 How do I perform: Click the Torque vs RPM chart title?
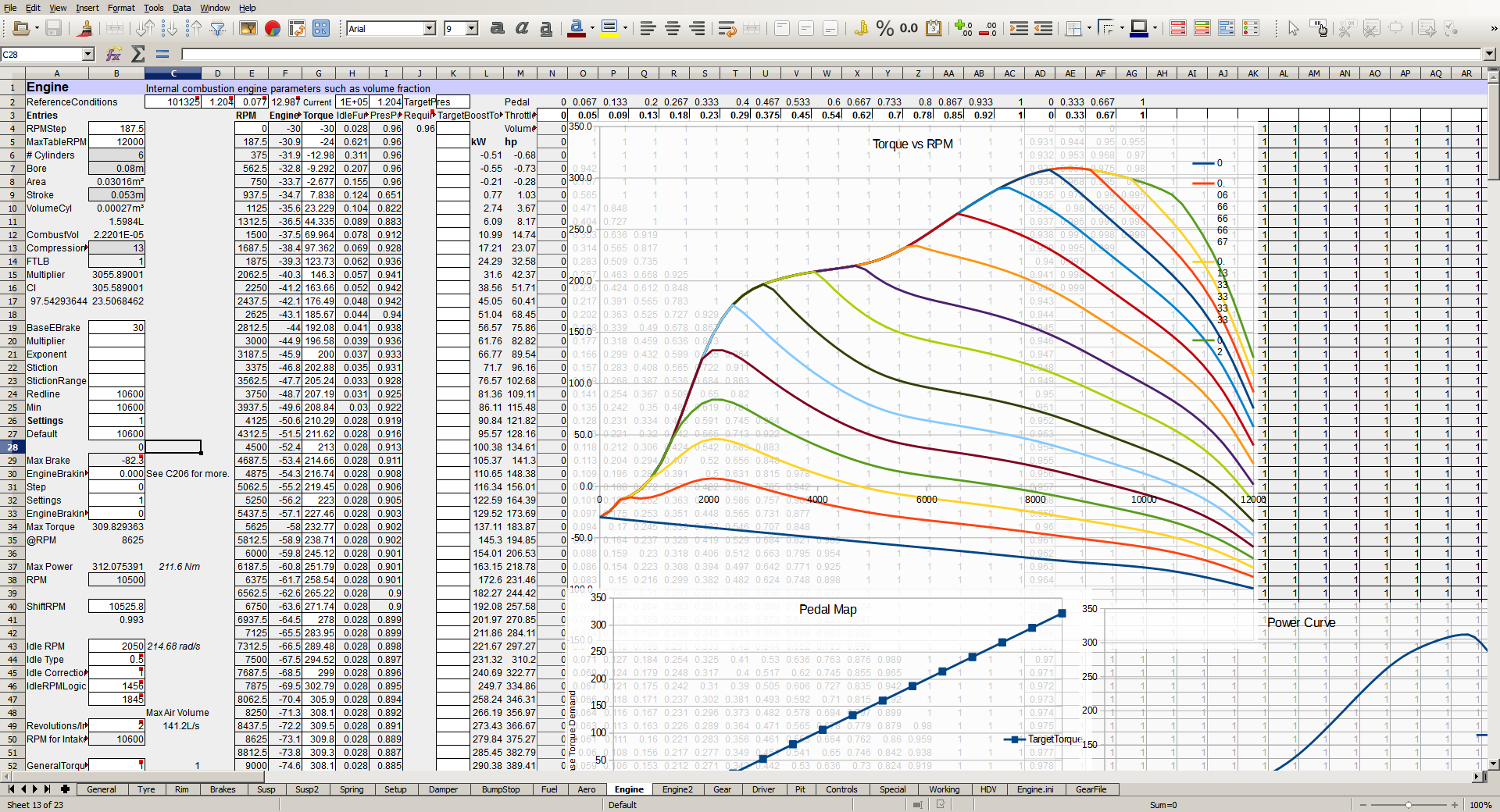click(912, 144)
